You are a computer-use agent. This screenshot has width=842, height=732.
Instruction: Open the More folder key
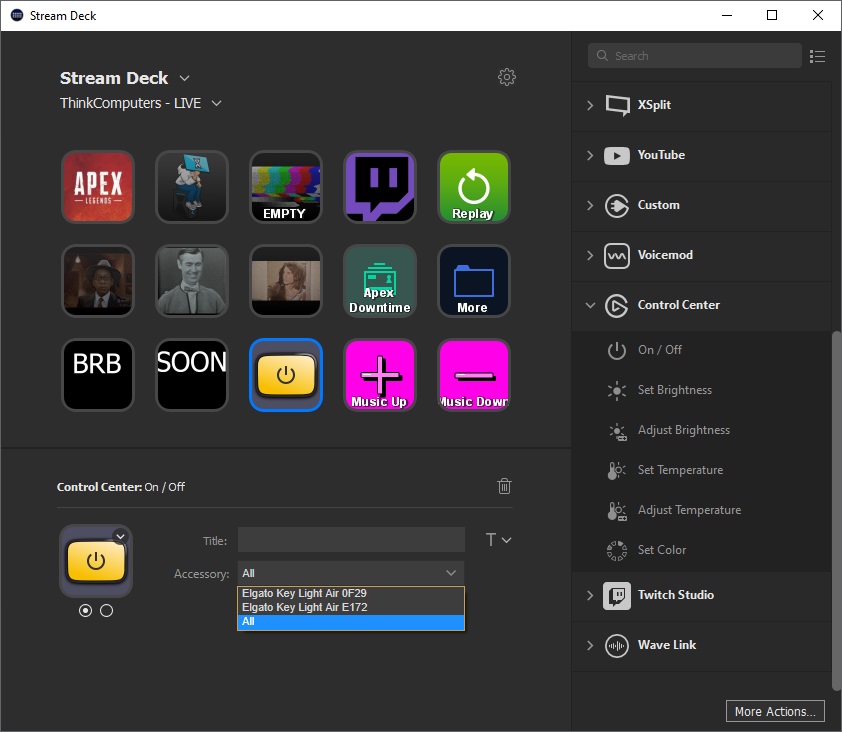[x=474, y=281]
